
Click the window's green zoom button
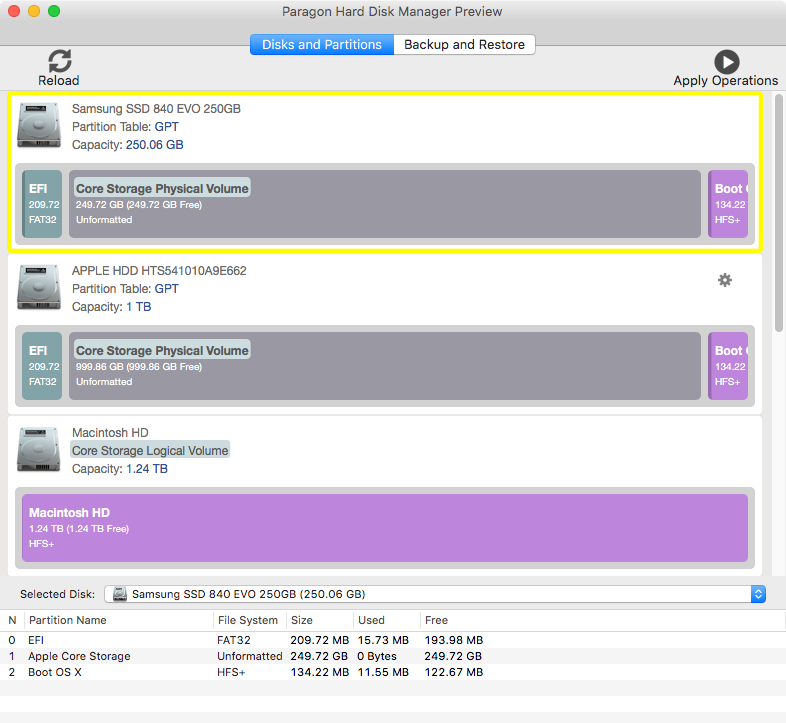pos(54,11)
